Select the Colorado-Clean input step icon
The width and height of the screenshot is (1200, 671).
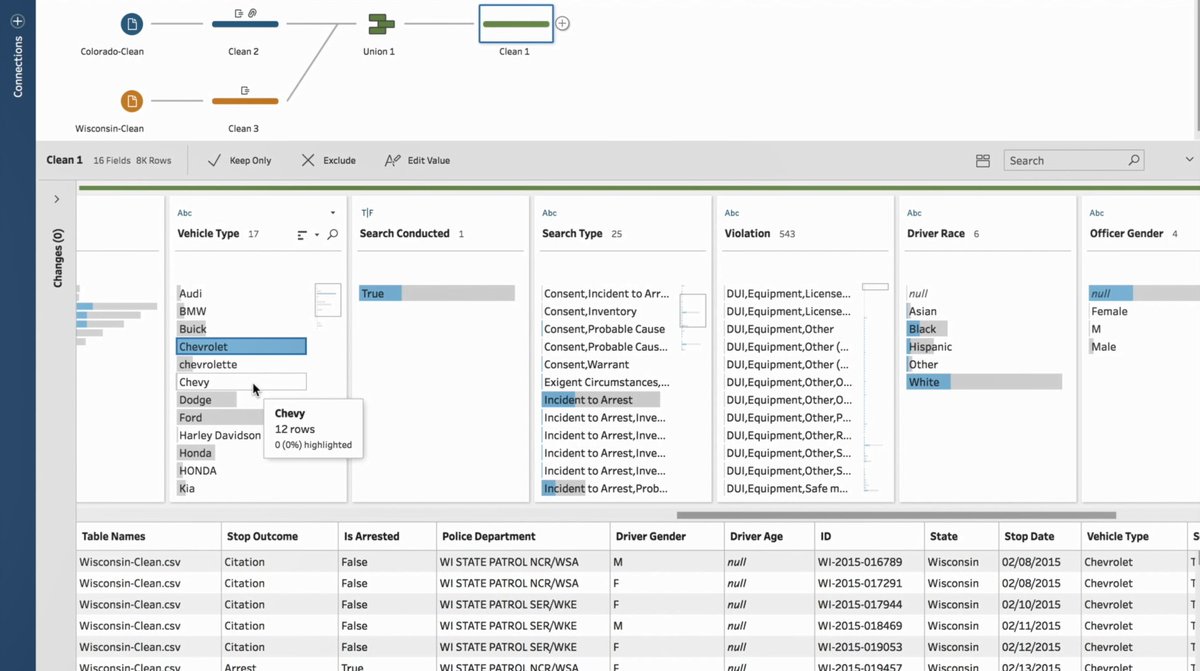click(131, 24)
